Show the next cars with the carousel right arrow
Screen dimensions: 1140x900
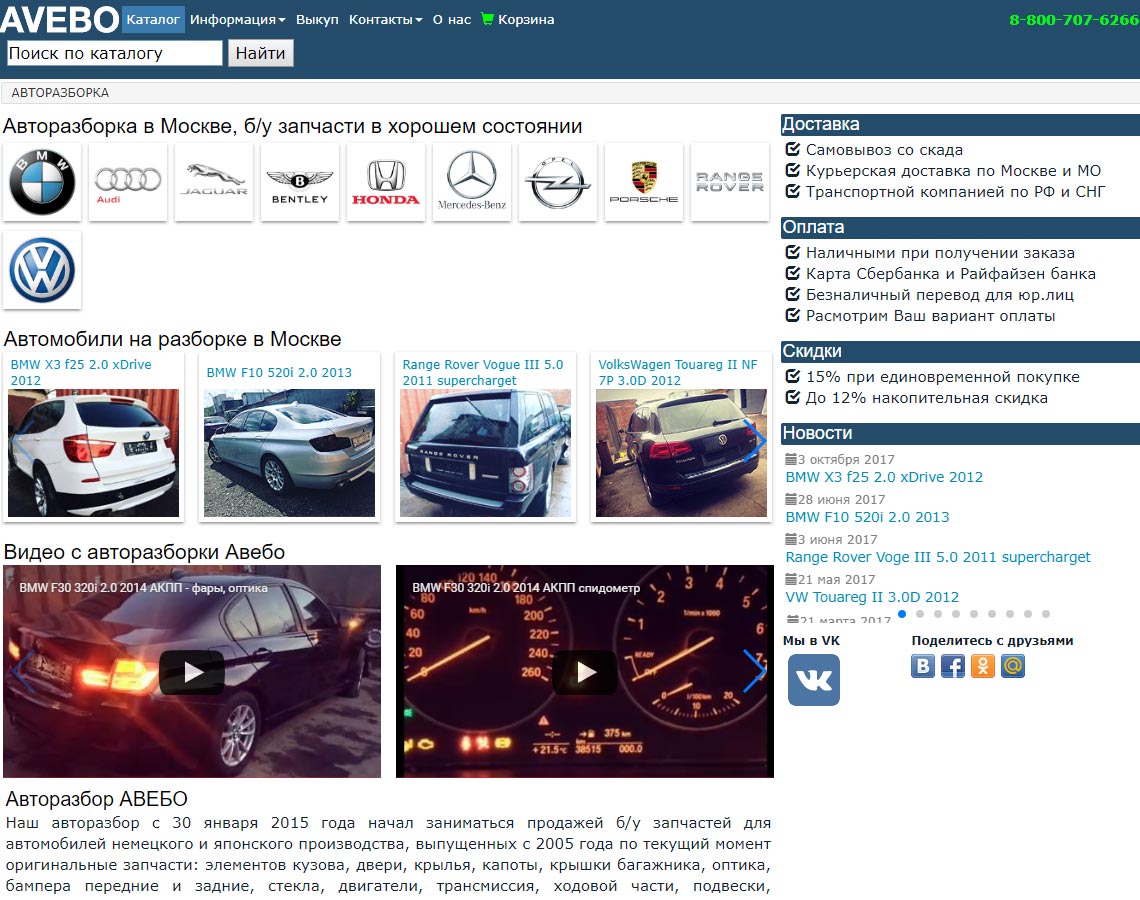(755, 441)
